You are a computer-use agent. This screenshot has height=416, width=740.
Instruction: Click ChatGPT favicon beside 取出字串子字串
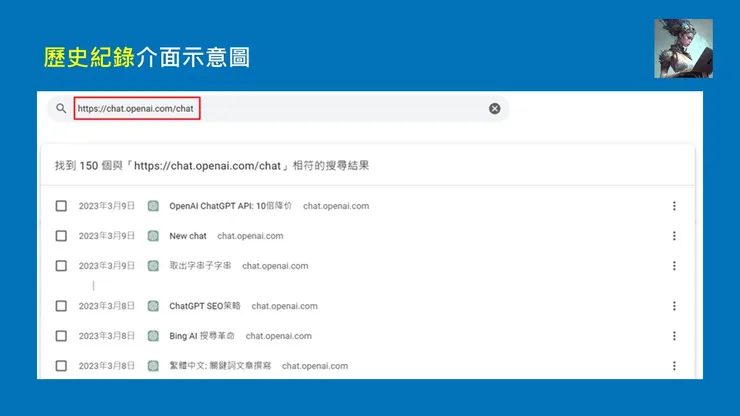point(153,266)
